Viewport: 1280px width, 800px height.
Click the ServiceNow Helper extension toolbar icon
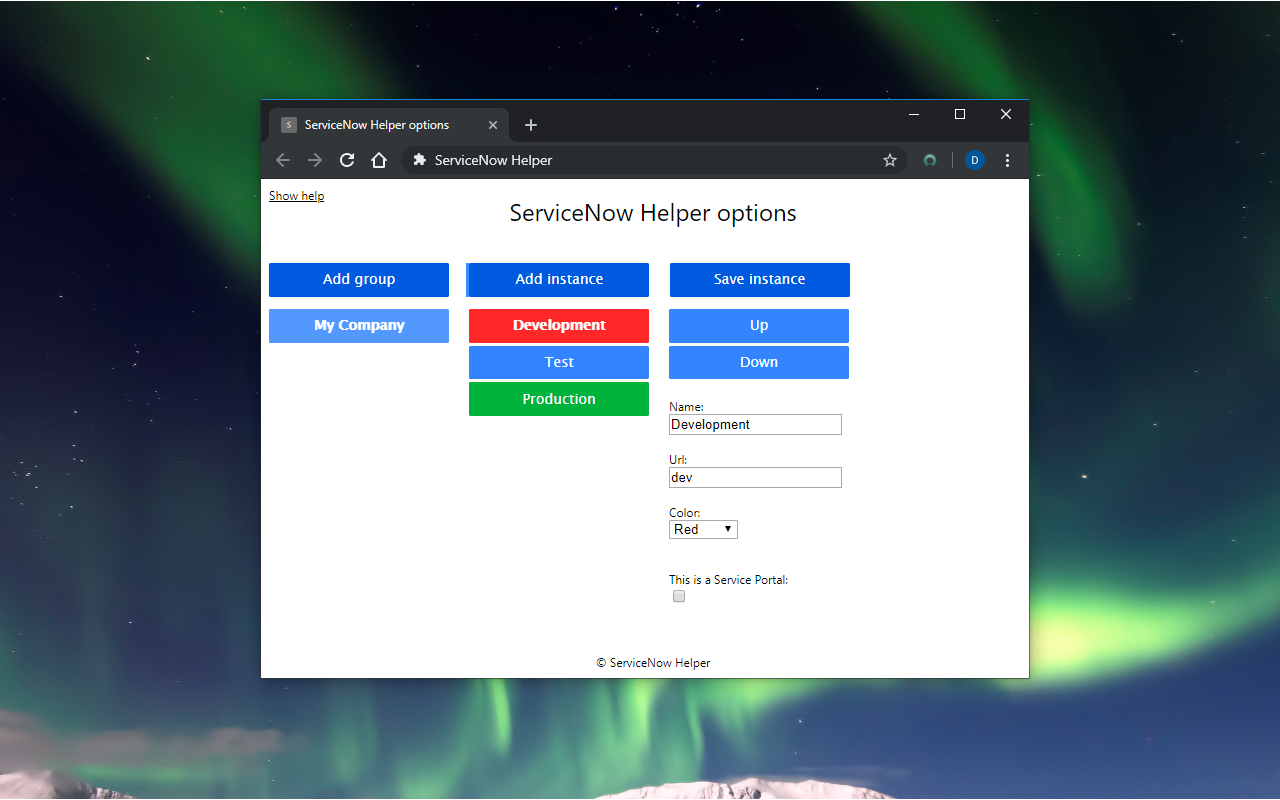(930, 160)
